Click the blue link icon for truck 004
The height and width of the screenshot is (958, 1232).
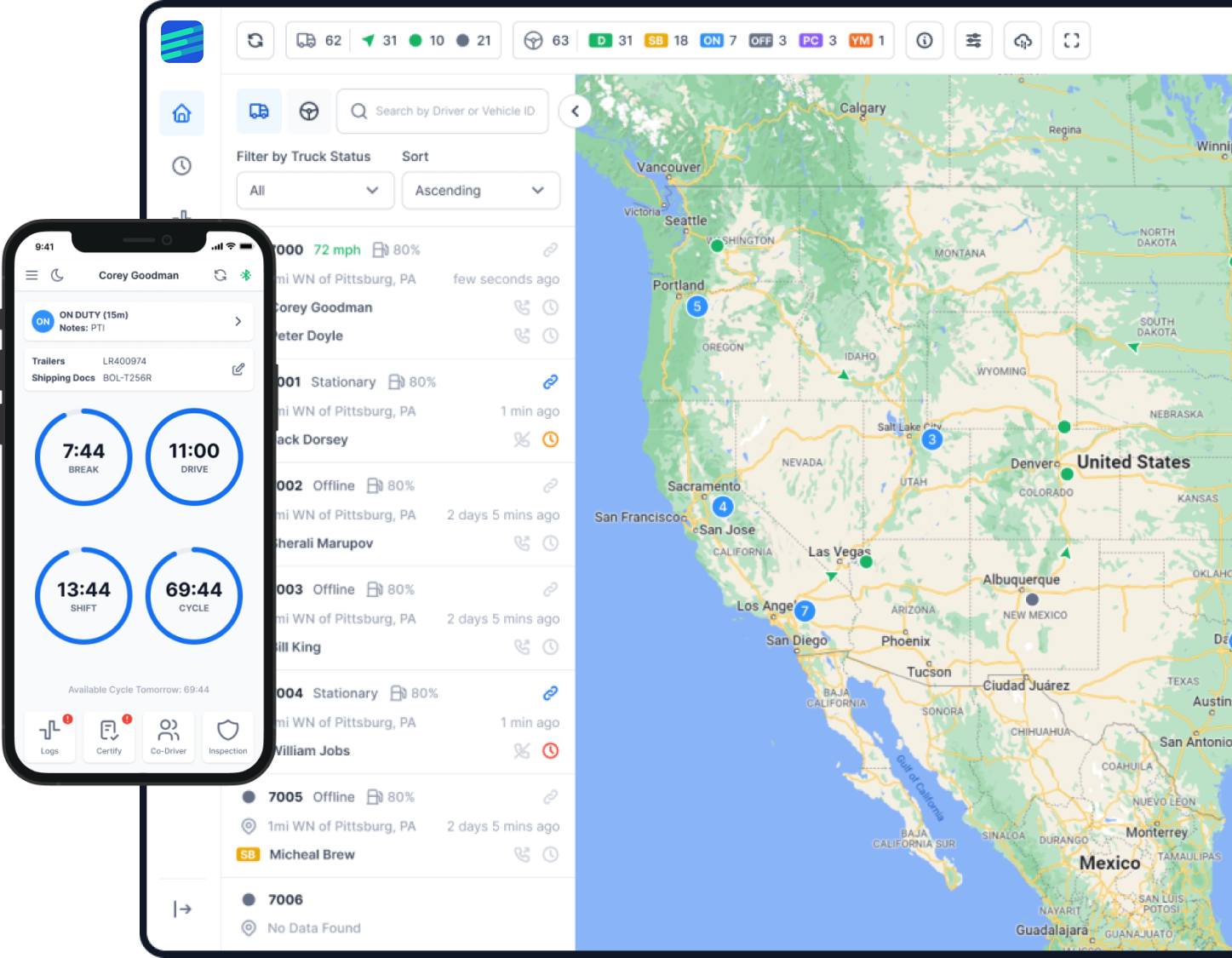pos(551,693)
